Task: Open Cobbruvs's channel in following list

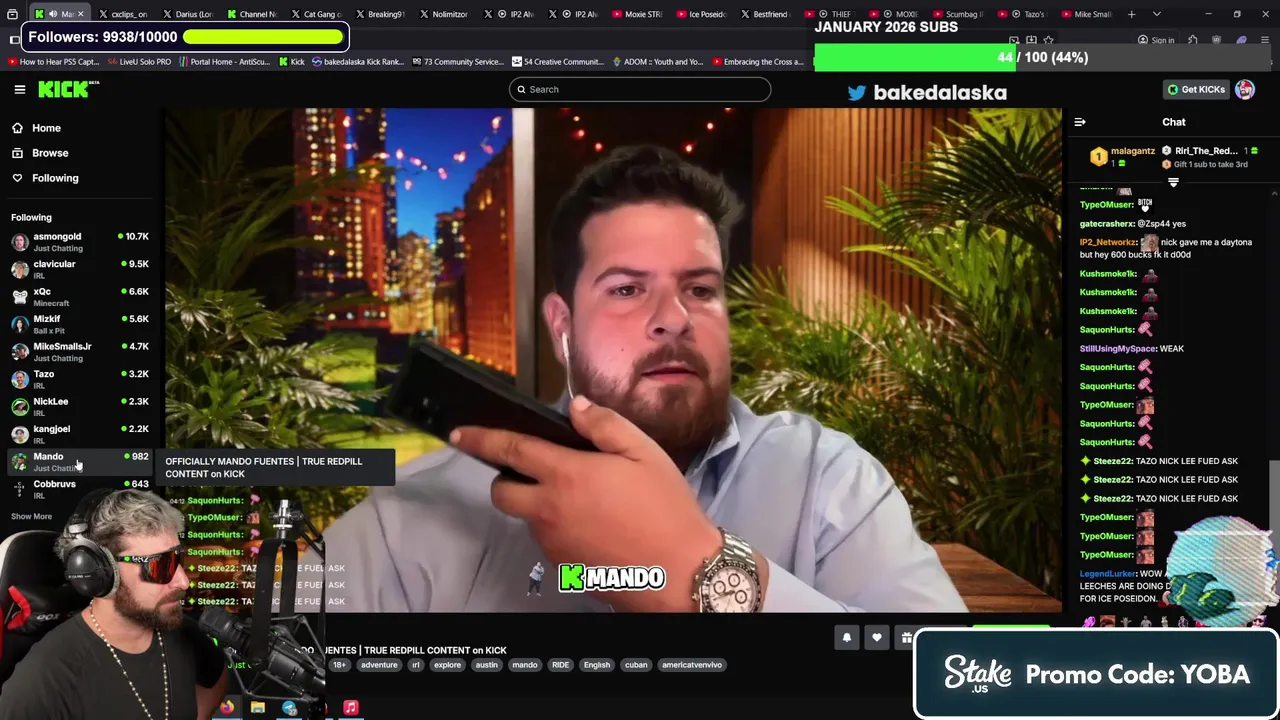Action: point(80,489)
